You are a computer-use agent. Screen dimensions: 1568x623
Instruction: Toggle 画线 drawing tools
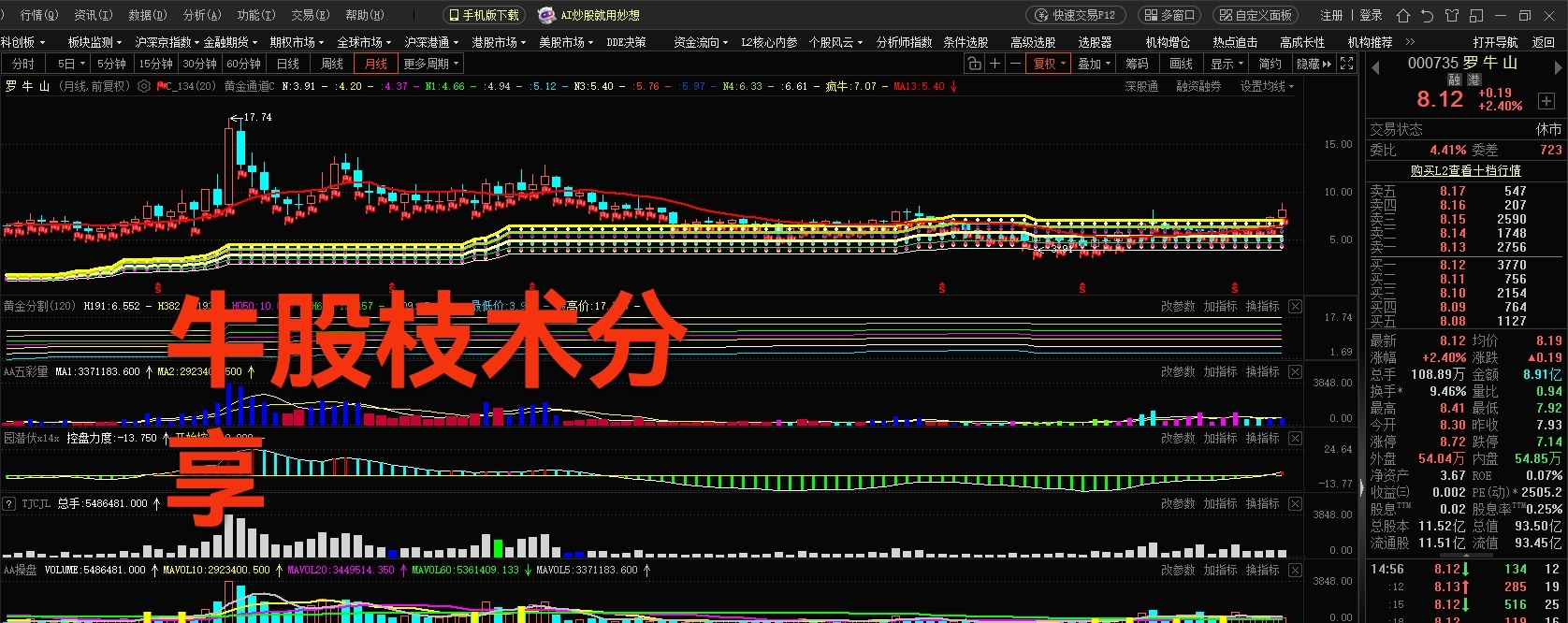click(1181, 64)
